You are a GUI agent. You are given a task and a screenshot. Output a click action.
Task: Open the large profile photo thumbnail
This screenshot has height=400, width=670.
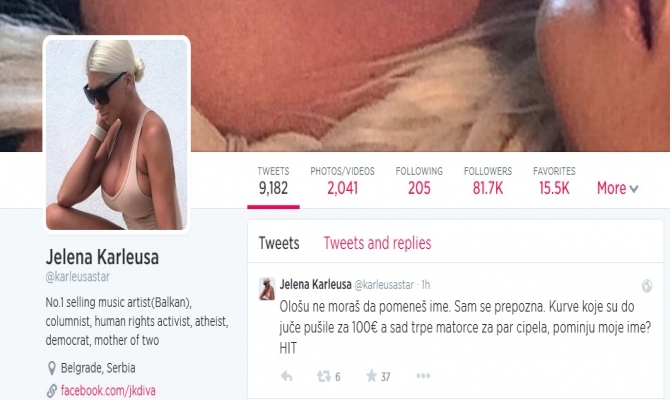coord(117,135)
